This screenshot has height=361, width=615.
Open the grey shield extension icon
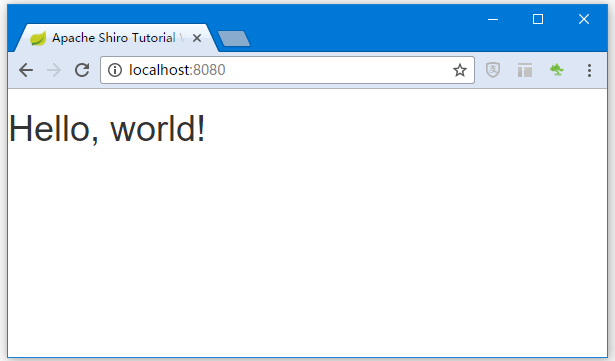point(493,70)
